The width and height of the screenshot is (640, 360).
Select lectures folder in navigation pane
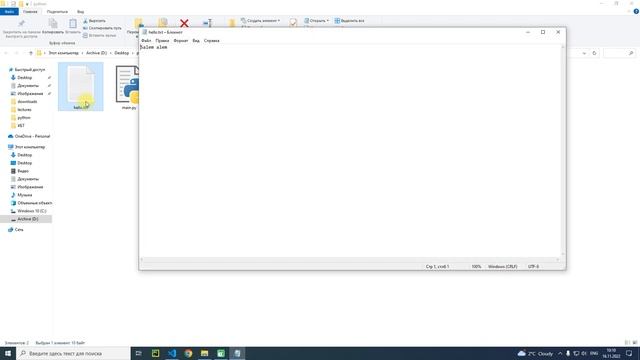point(24,109)
